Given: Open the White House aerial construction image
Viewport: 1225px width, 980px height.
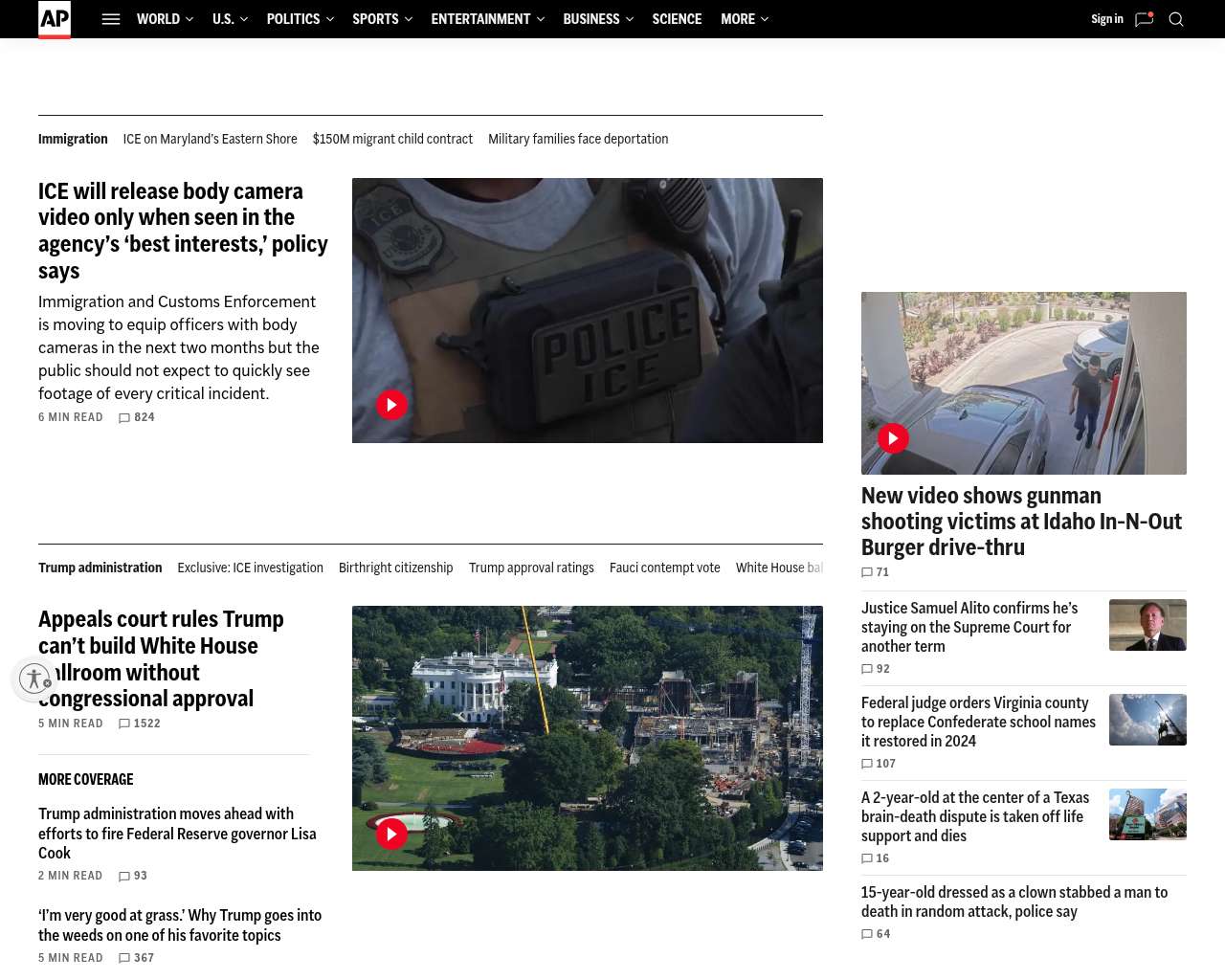Looking at the screenshot, I should click(x=588, y=738).
